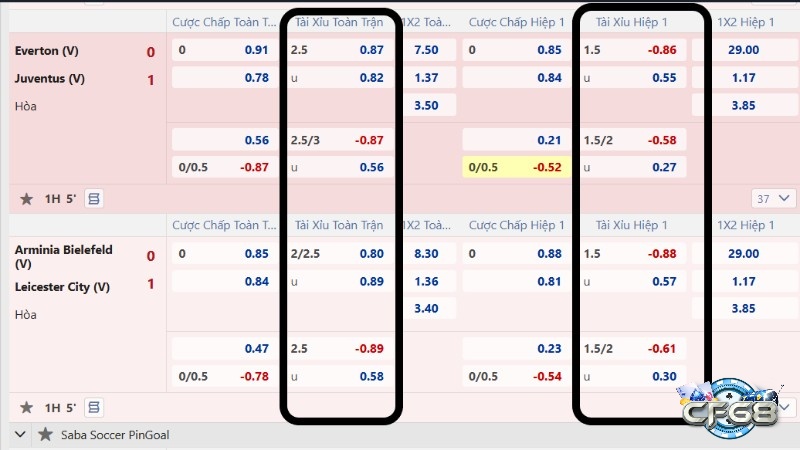This screenshot has width=800, height=450.
Task: Click the CF68 logo watermark
Action: pos(730,410)
